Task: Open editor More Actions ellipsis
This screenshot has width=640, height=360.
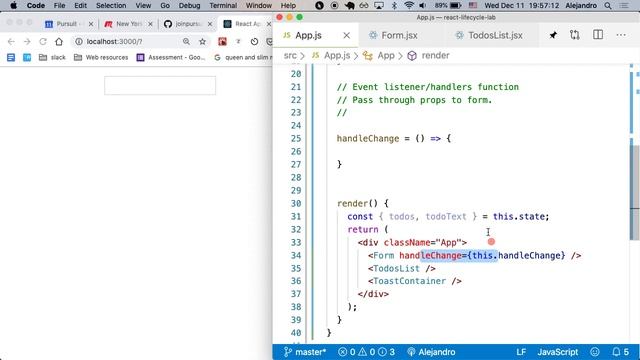Action: coord(621,35)
